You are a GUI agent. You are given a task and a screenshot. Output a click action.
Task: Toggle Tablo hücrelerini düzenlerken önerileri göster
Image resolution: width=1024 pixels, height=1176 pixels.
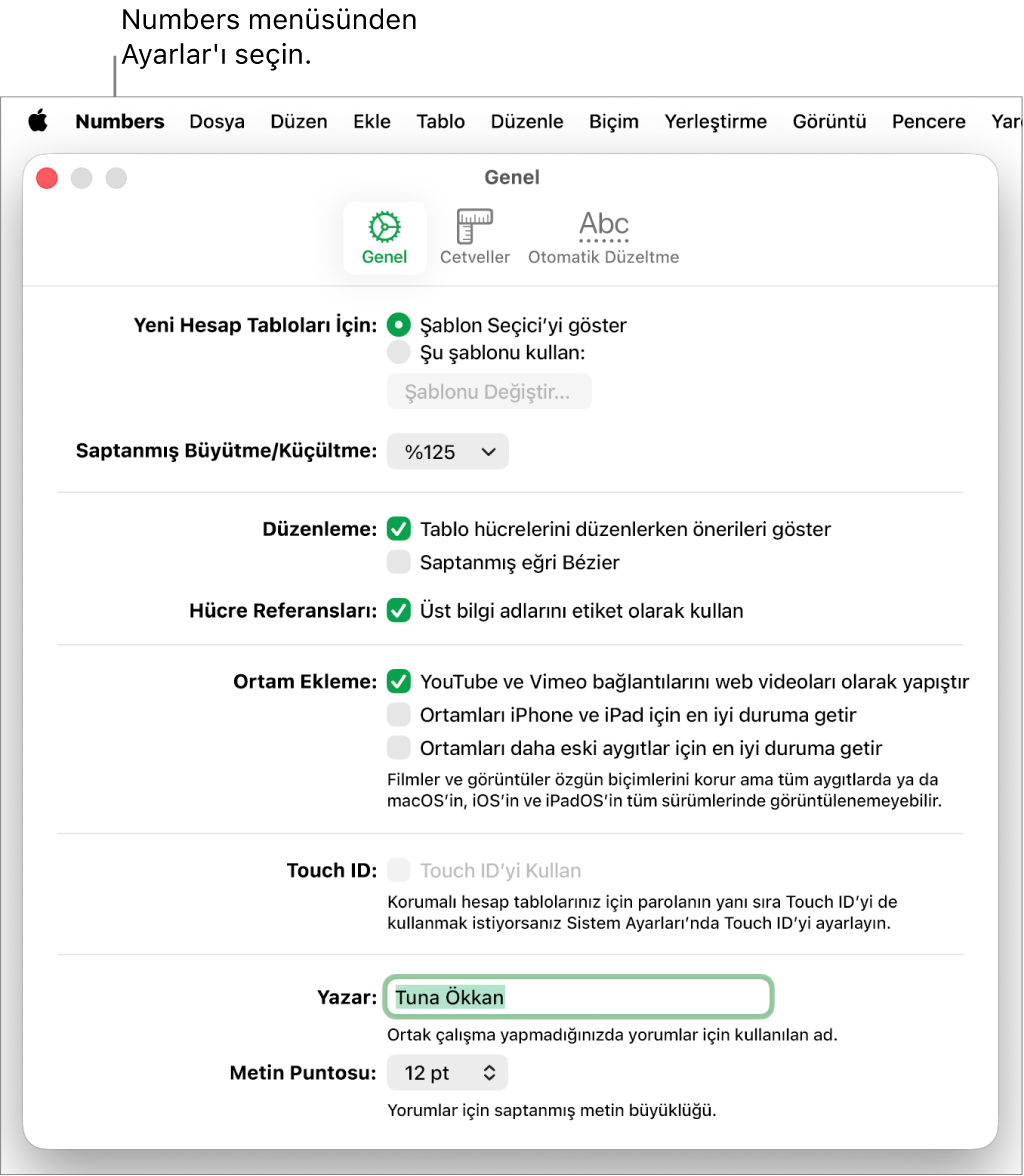tap(398, 529)
